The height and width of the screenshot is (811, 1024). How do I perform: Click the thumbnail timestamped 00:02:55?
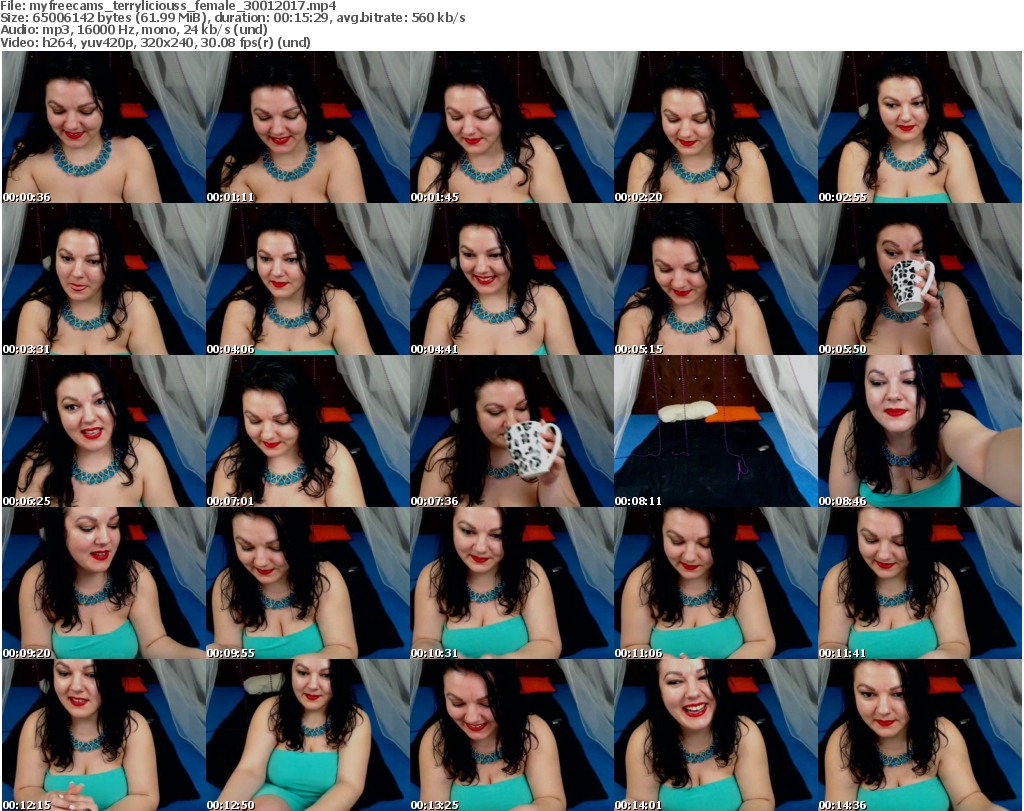point(920,127)
